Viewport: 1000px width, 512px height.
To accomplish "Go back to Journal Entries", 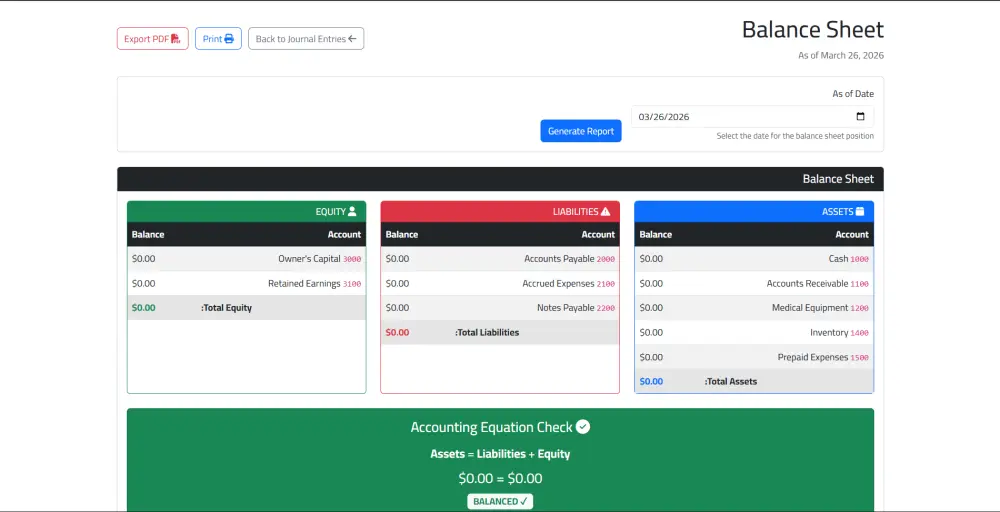I will (x=306, y=39).
